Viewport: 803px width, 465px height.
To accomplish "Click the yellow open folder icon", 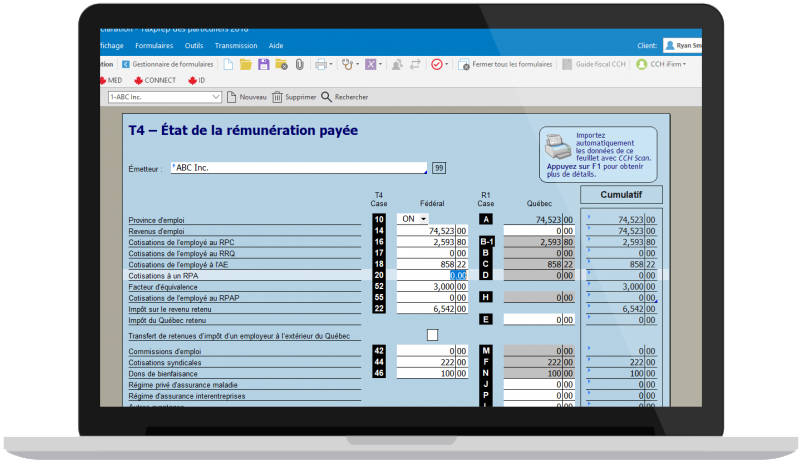I will pyautogui.click(x=246, y=64).
